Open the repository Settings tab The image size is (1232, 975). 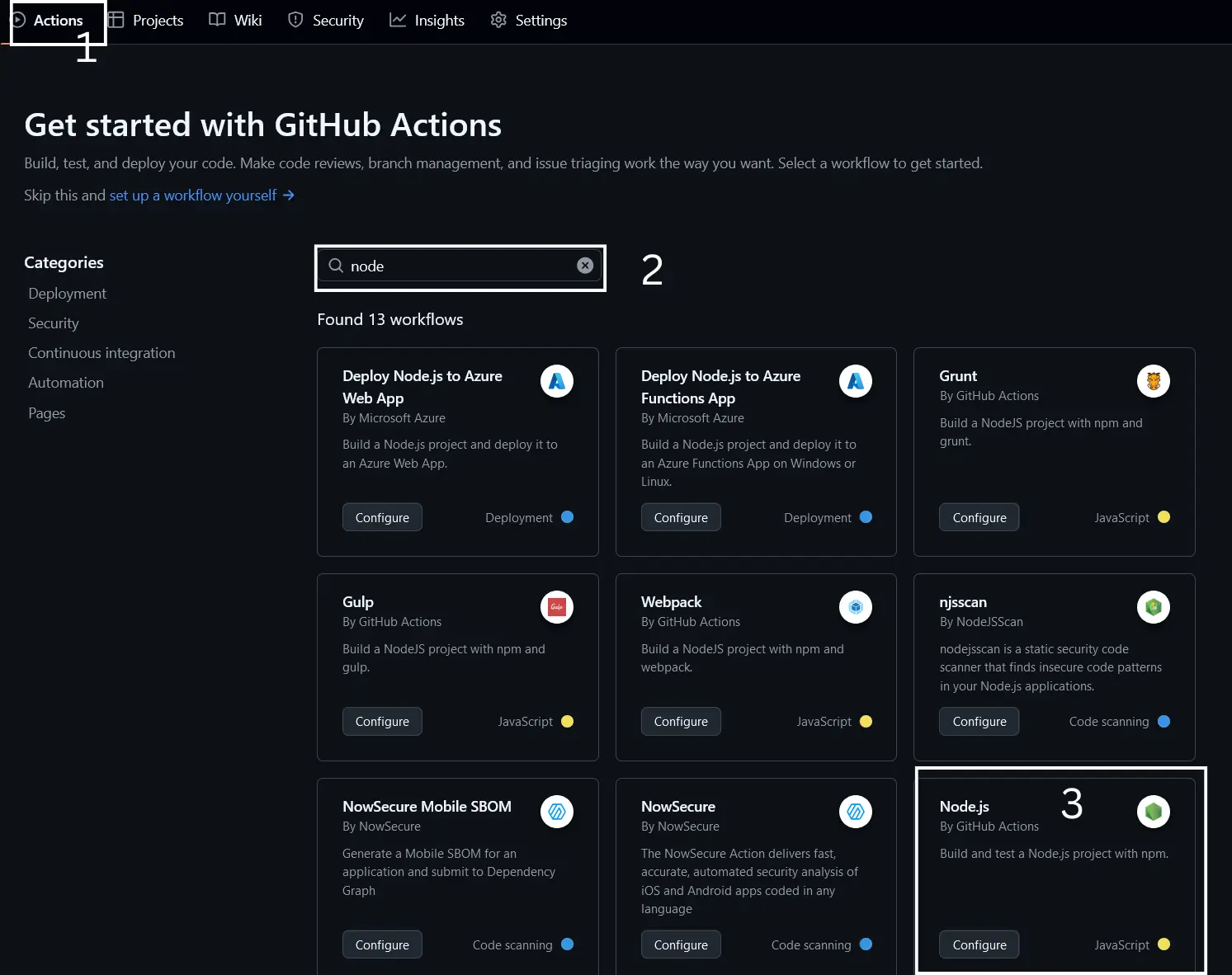click(x=529, y=21)
